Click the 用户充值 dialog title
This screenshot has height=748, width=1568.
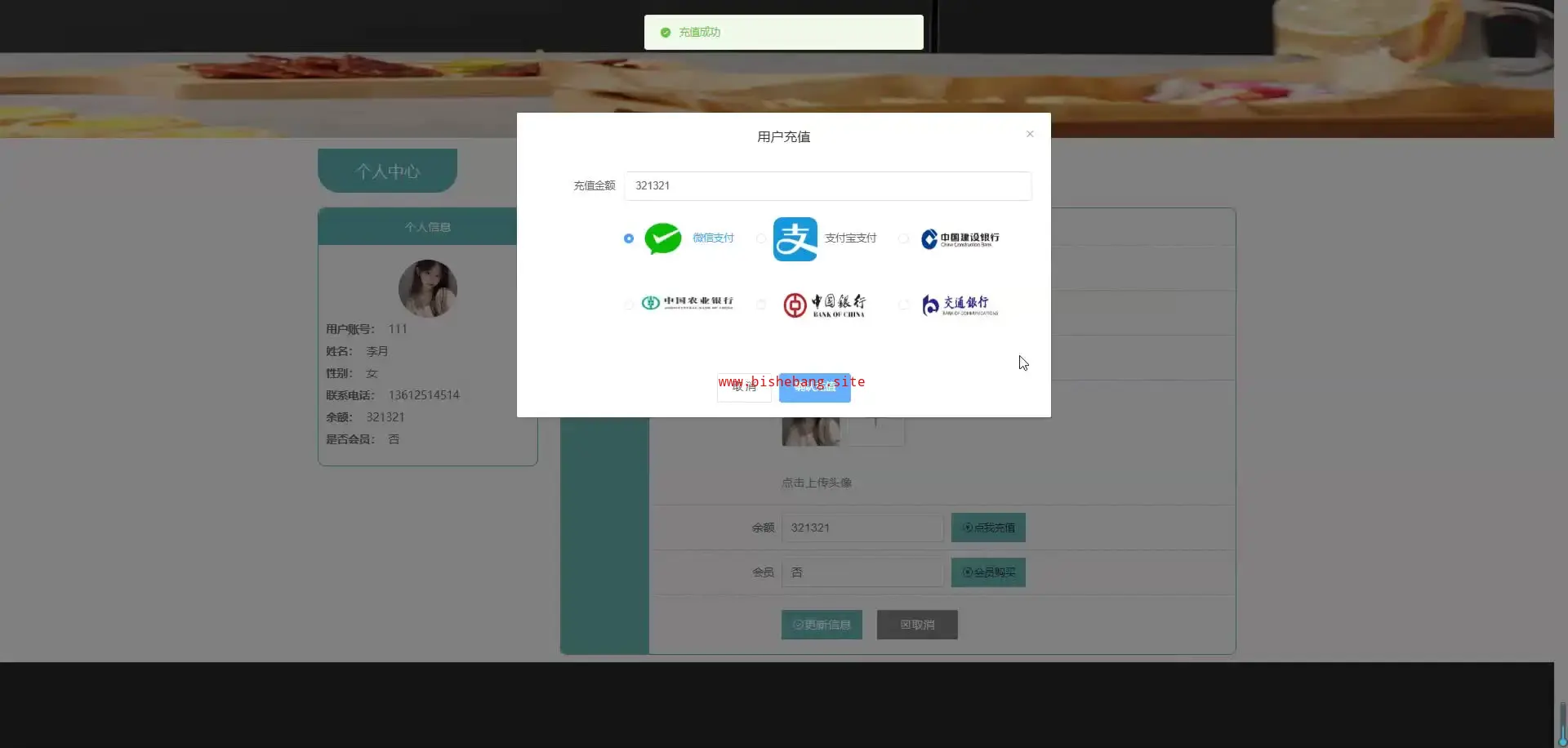[x=784, y=137]
